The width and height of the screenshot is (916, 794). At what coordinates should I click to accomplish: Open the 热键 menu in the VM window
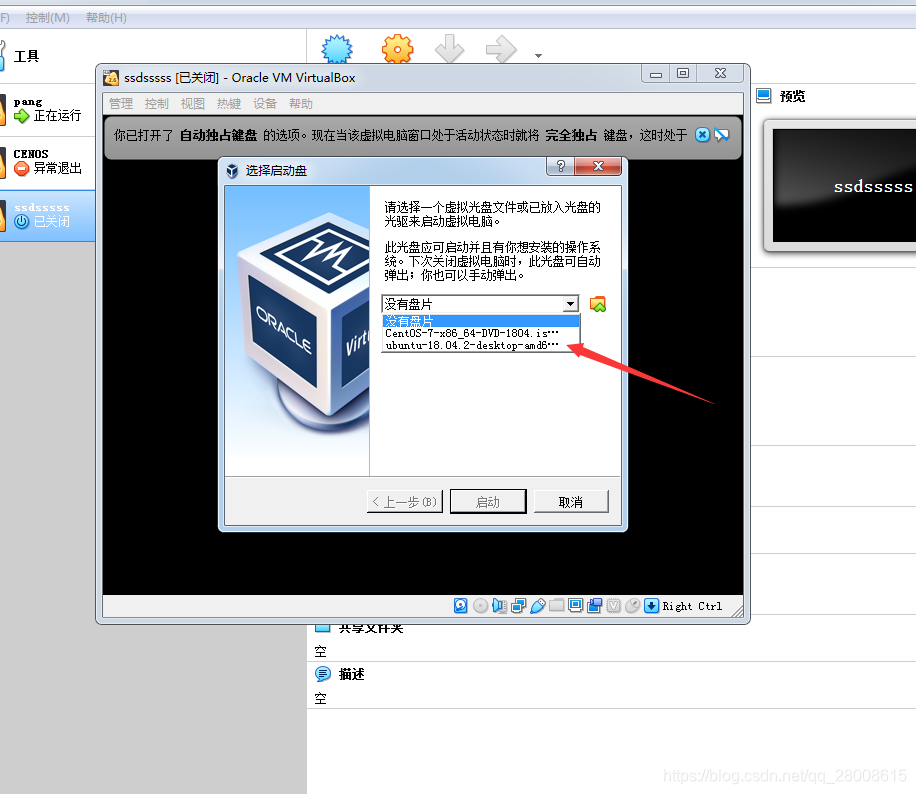coord(229,104)
